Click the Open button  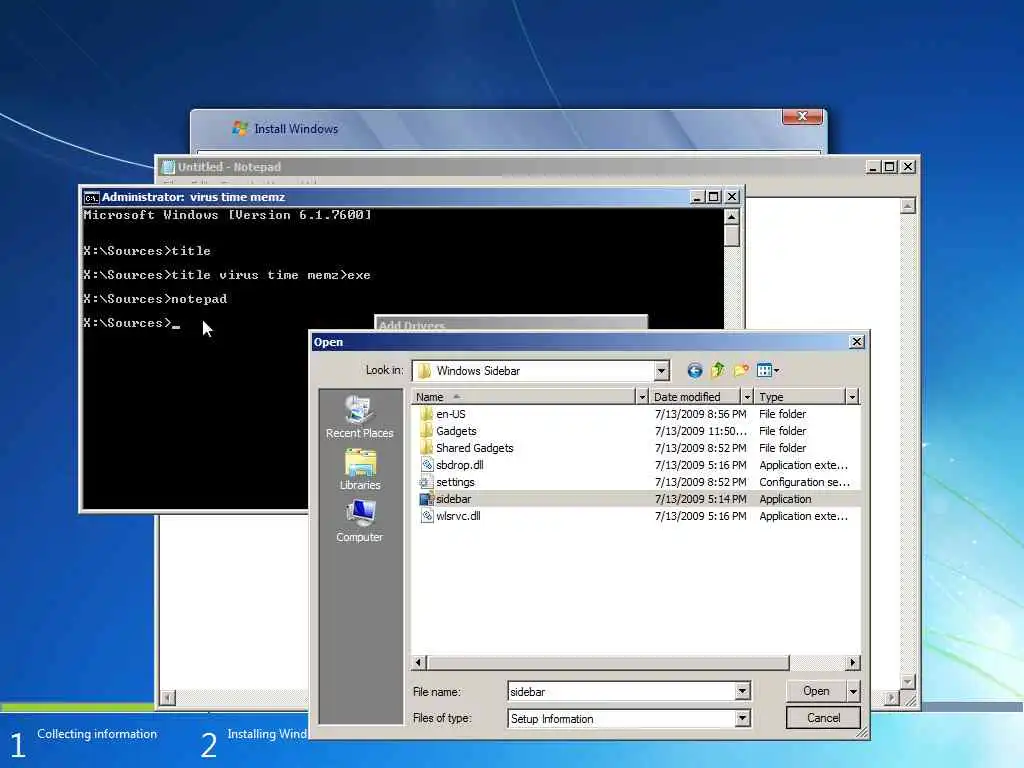click(x=816, y=691)
